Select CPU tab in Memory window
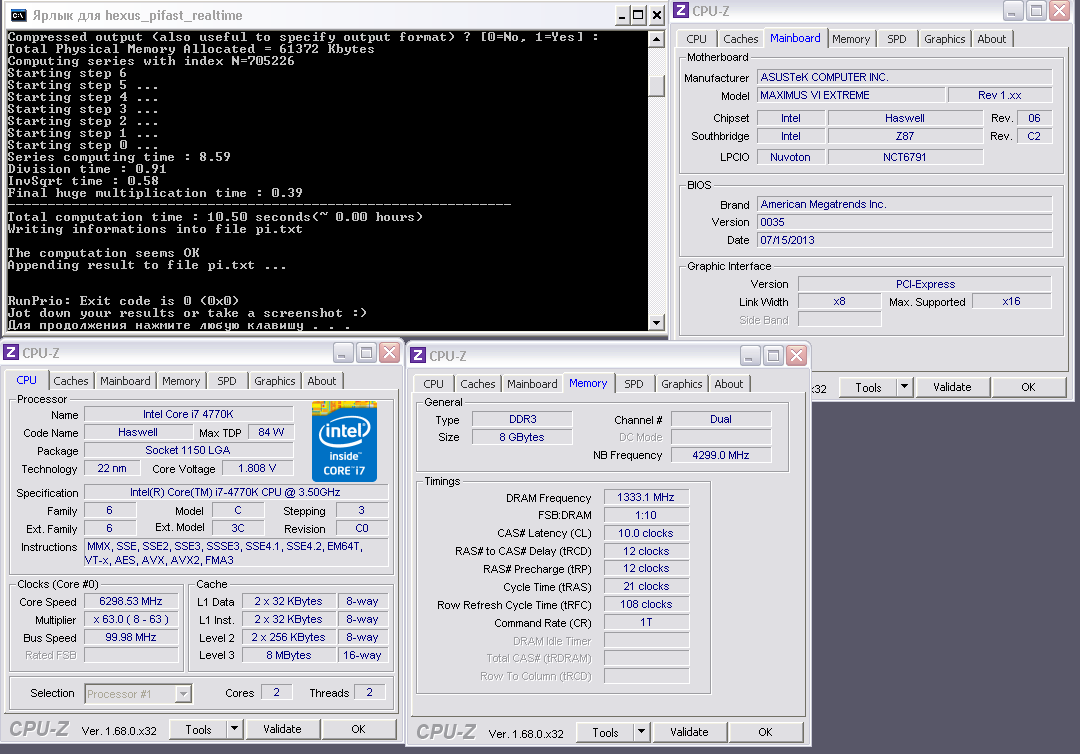 click(433, 384)
